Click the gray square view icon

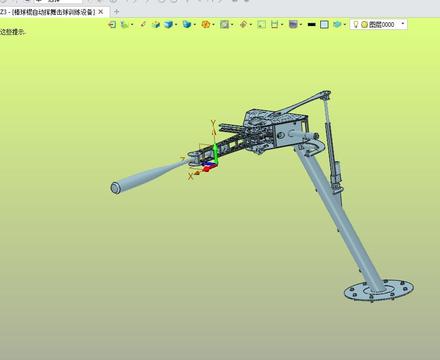224,24
